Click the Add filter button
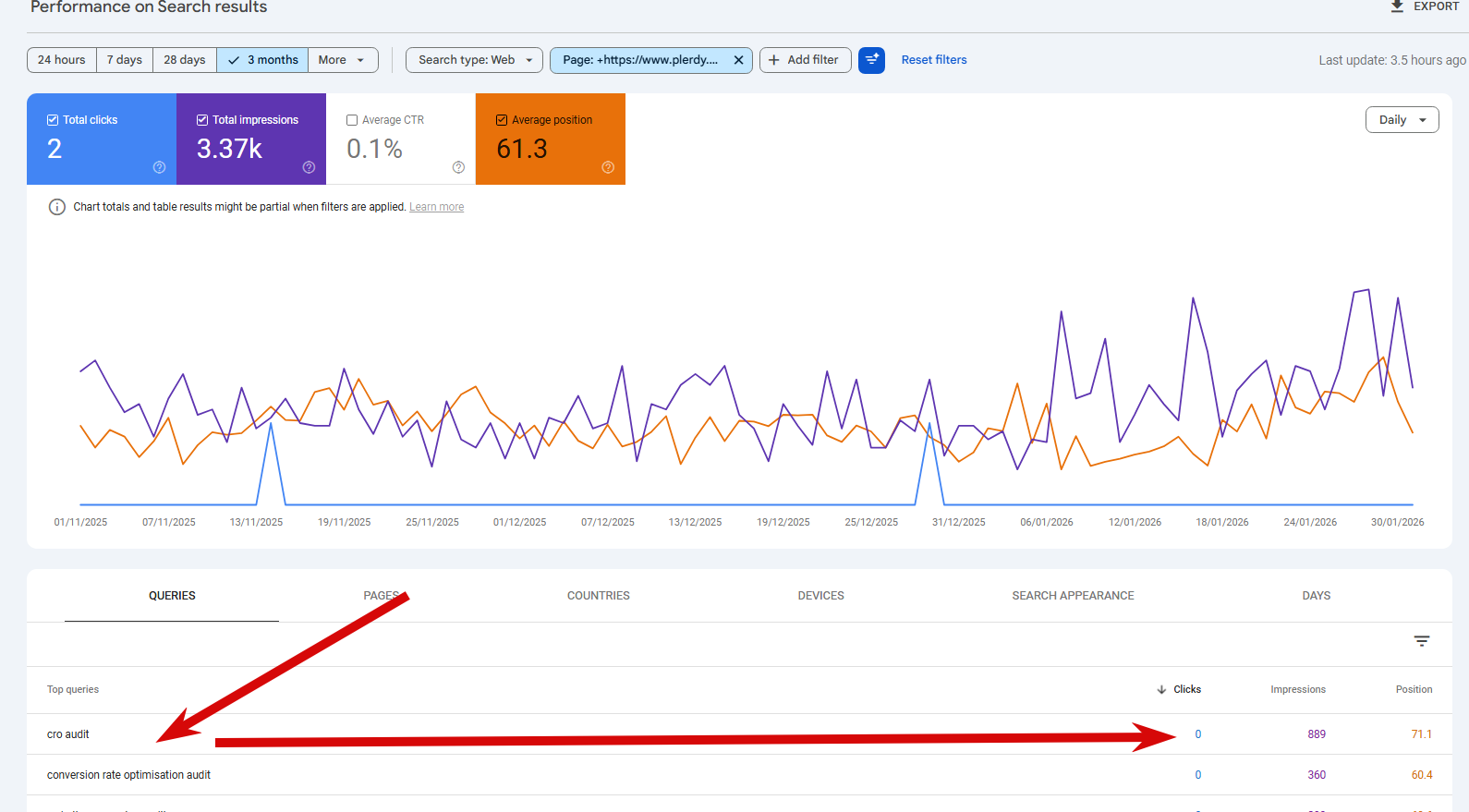 tap(806, 60)
